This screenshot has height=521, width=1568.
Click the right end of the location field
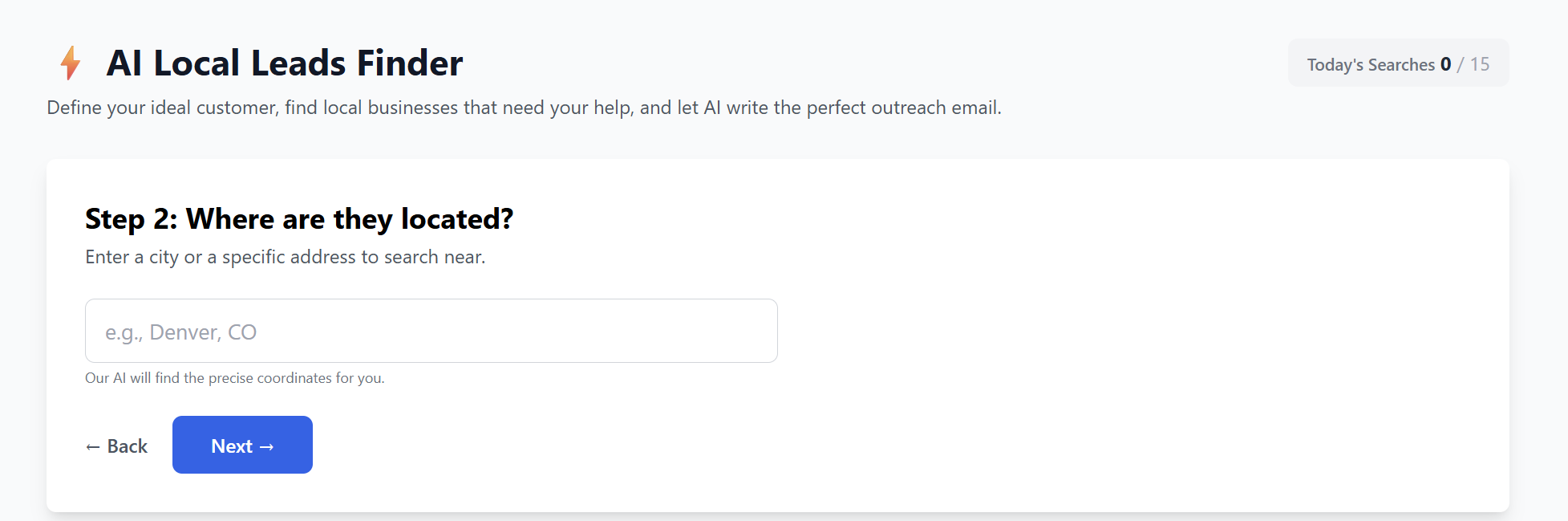754,331
